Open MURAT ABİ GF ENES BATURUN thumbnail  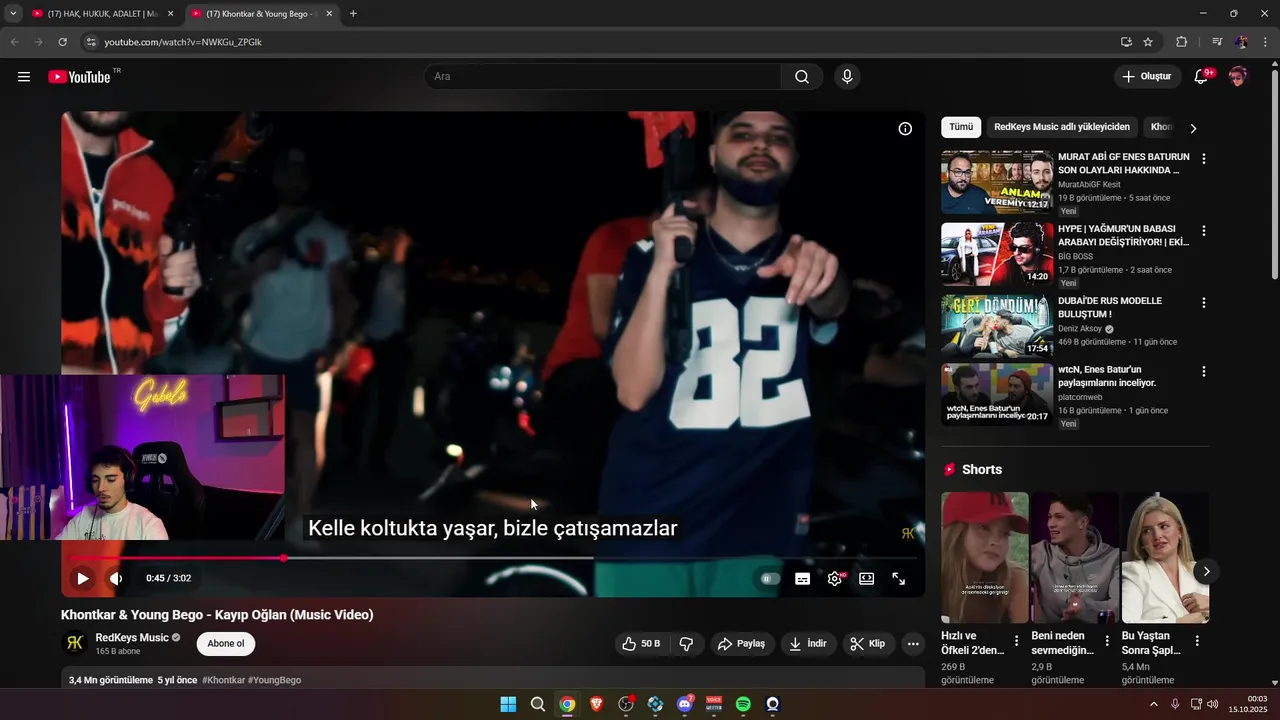click(997, 182)
